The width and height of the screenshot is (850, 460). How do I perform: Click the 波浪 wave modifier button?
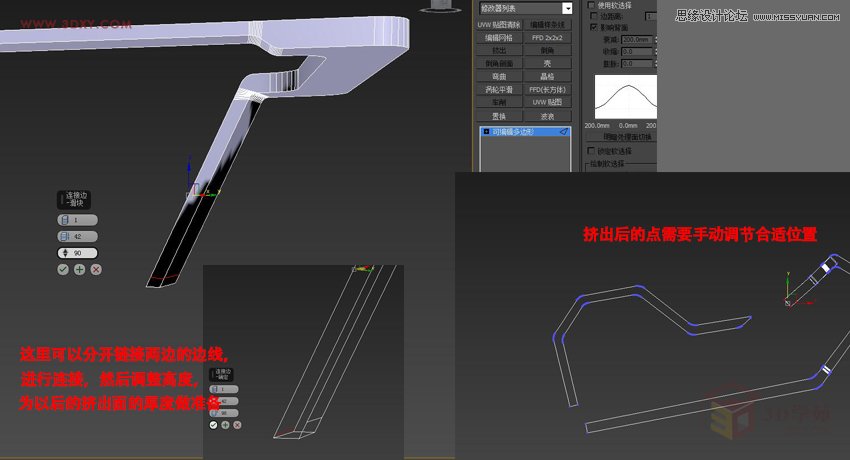tap(548, 116)
